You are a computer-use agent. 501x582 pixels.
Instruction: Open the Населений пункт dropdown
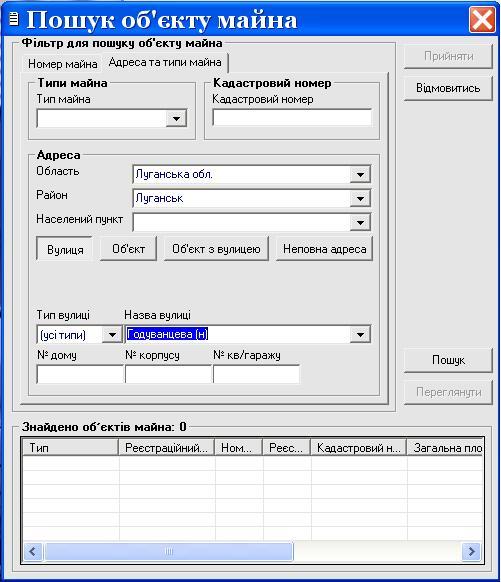tap(360, 223)
